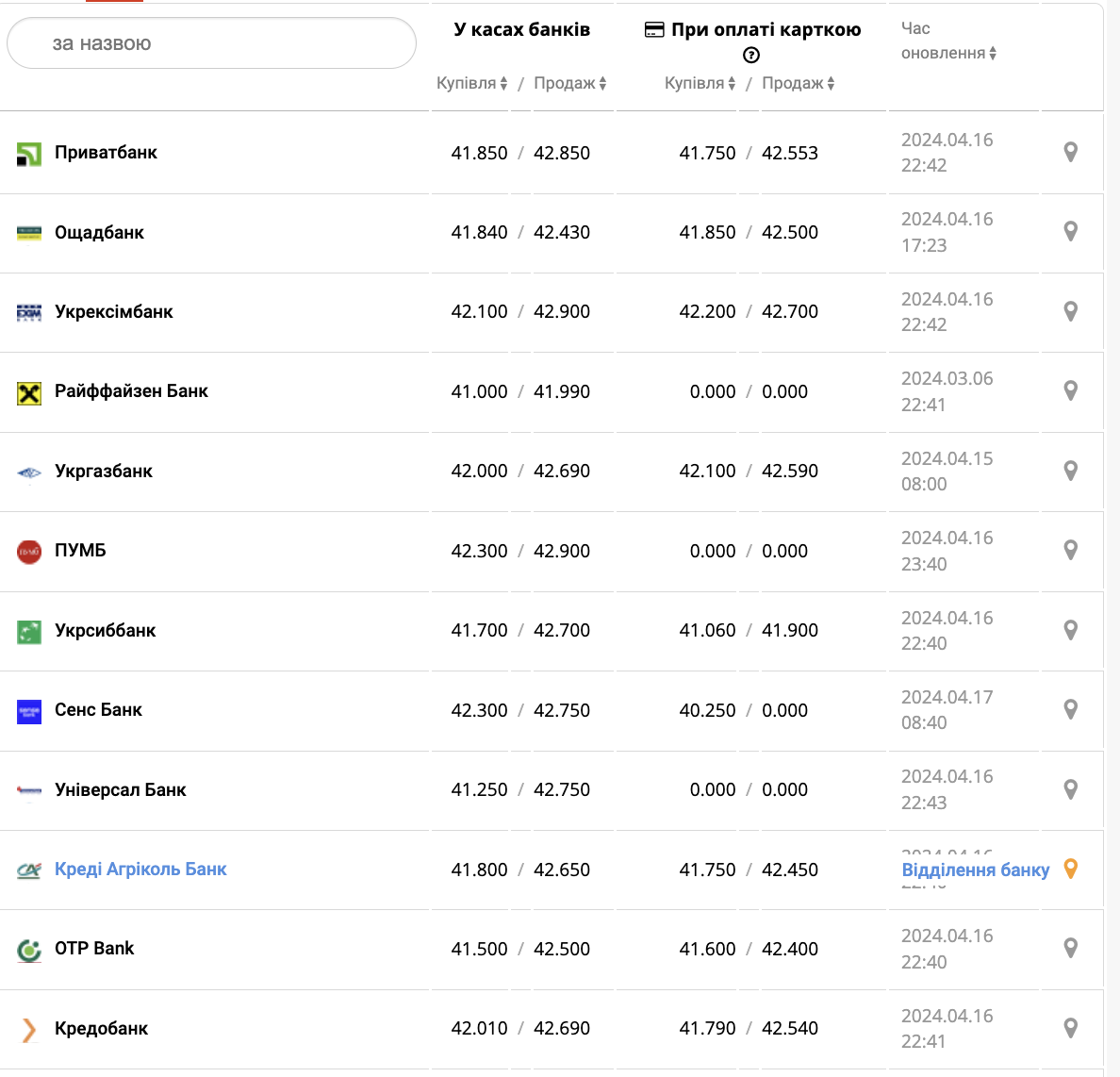Open the Укрсиббанк bank name link
The height and width of the screenshot is (1077, 1120).
coord(105,630)
